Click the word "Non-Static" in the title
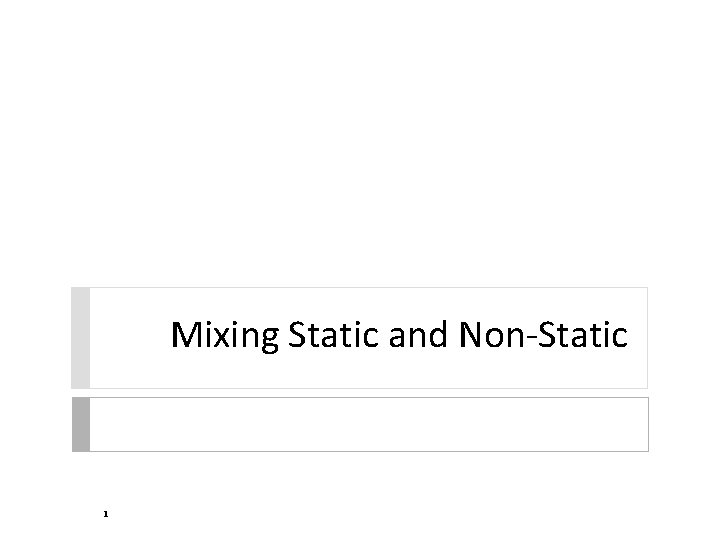Screen dimensions: 720x540 pyautogui.click(x=543, y=336)
